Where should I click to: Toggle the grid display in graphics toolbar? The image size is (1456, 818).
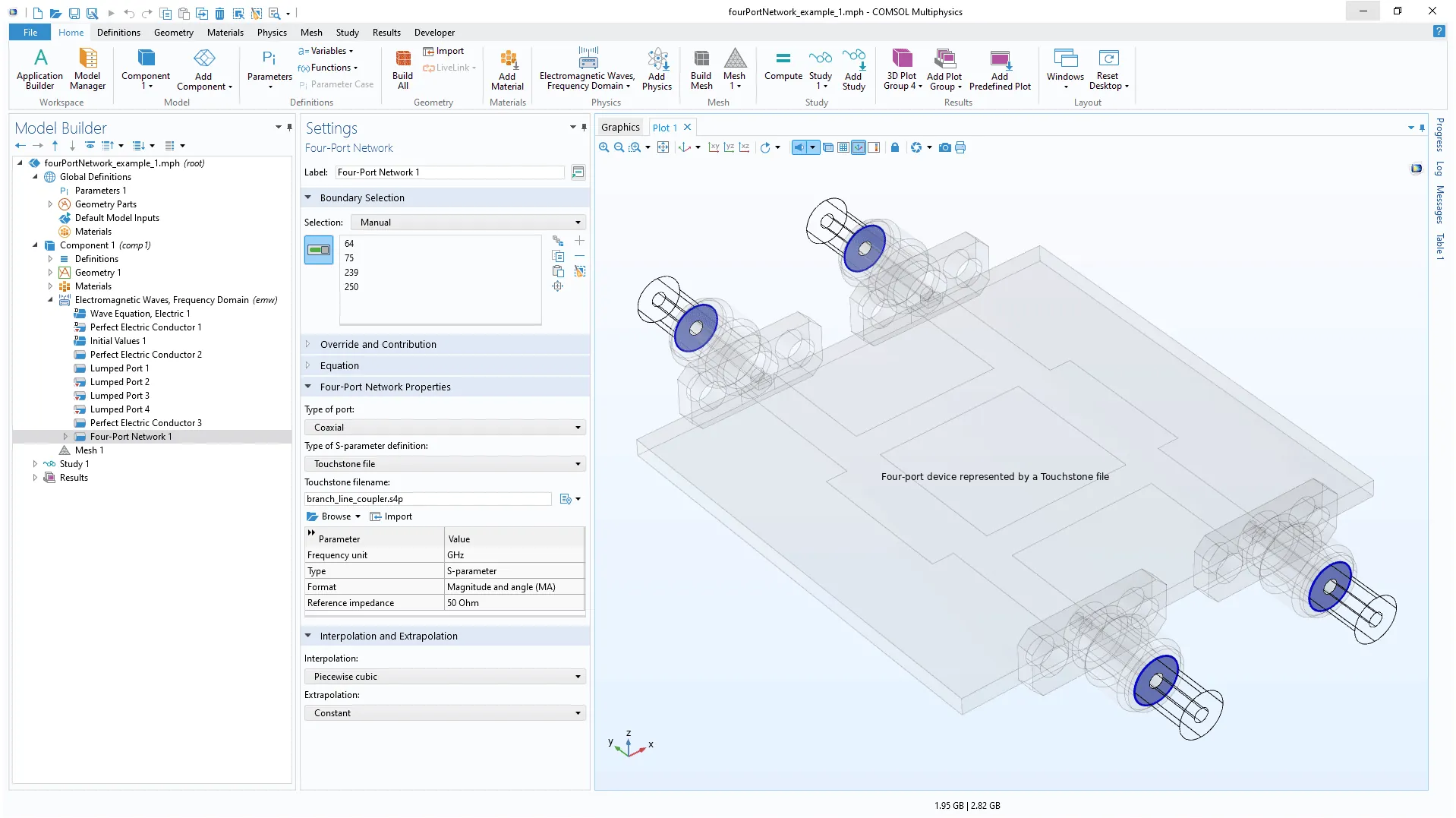[x=843, y=147]
